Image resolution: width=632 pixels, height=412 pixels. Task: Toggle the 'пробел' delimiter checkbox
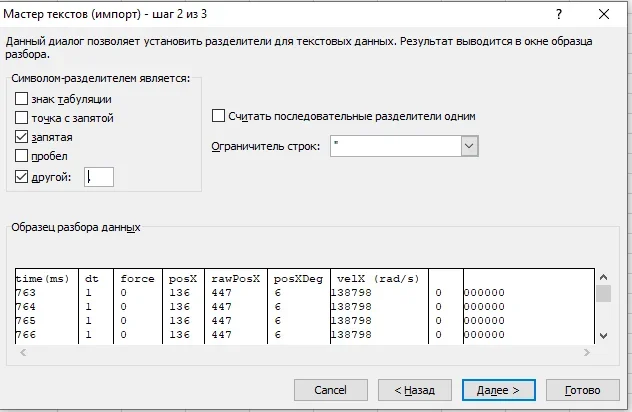click(x=23, y=156)
